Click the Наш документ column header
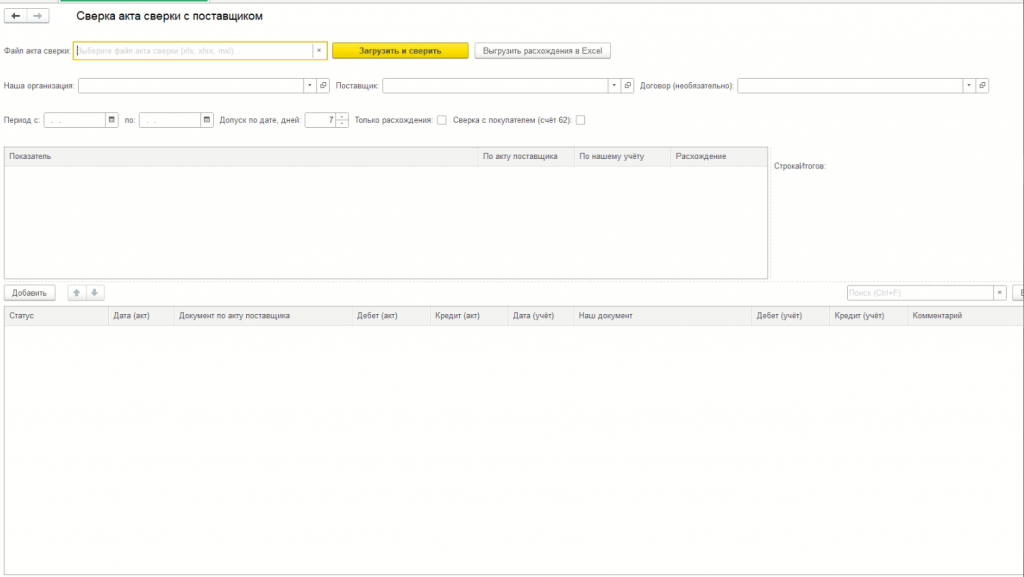Viewport: 1024px width, 577px height. point(663,316)
